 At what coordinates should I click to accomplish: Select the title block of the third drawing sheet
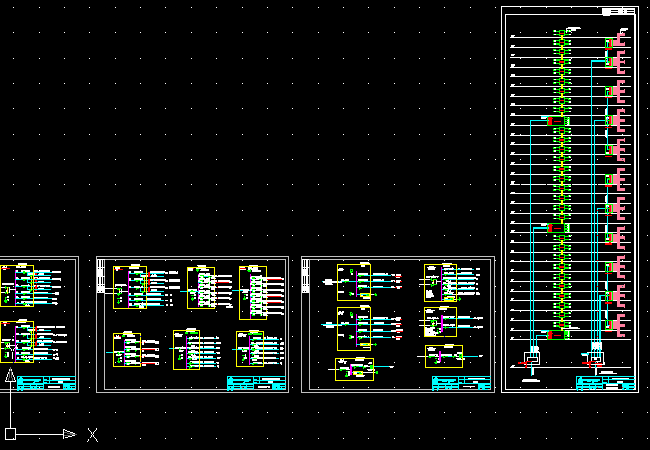(x=461, y=383)
